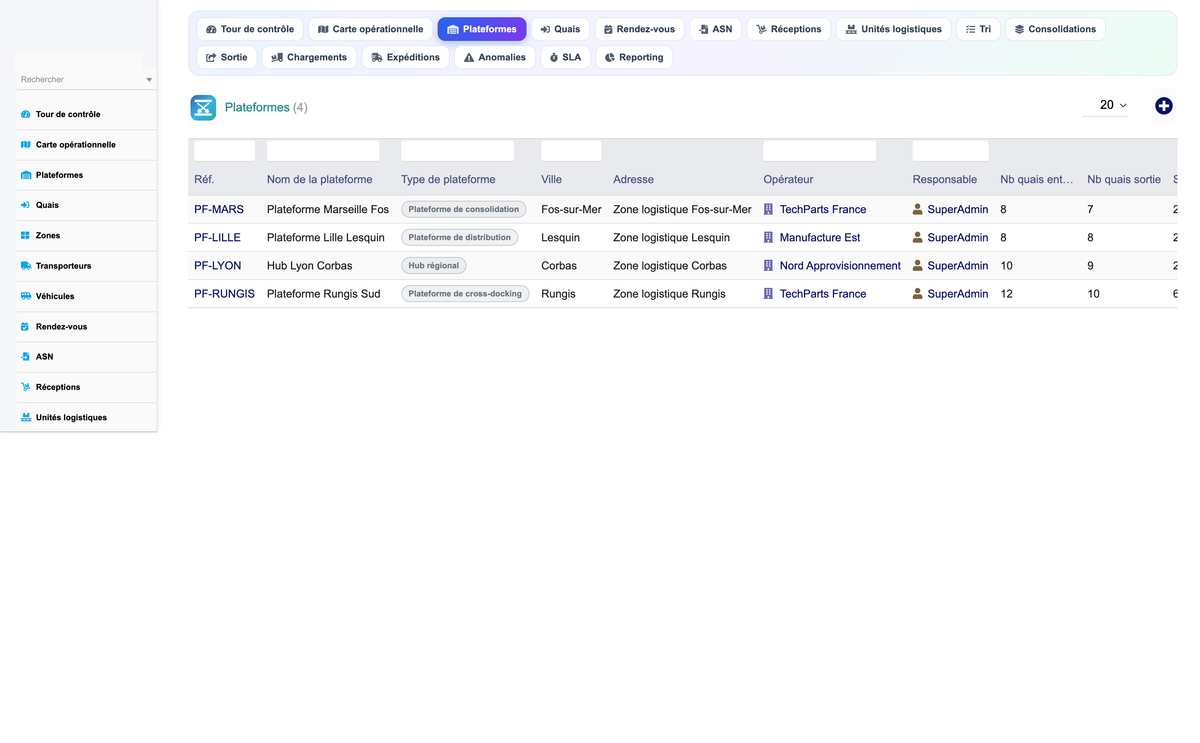The image size is (1200, 743).
Task: Open SuperAdmin link in the PF-LYON row
Action: coord(958,266)
